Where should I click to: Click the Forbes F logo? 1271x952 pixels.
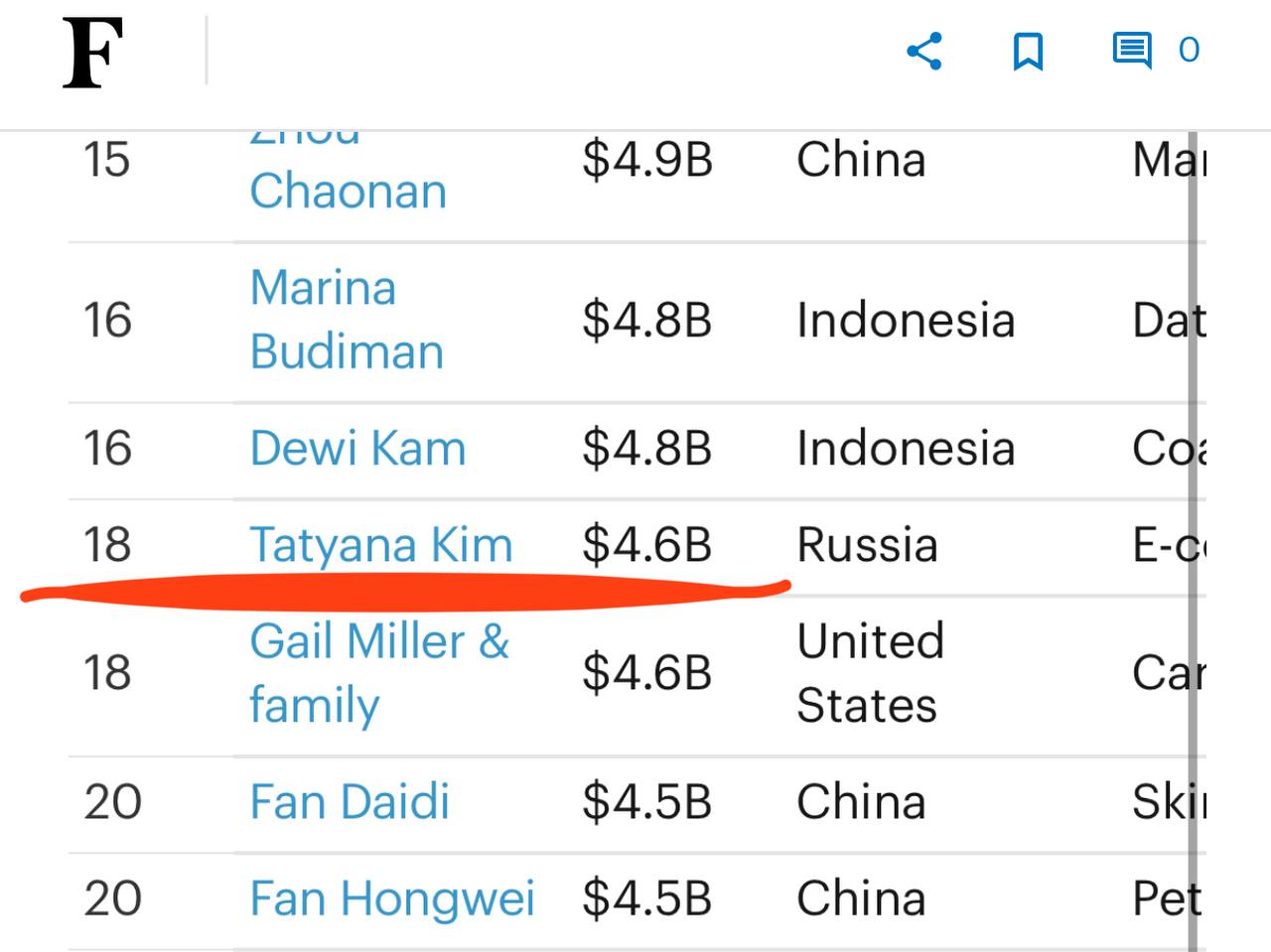click(93, 54)
